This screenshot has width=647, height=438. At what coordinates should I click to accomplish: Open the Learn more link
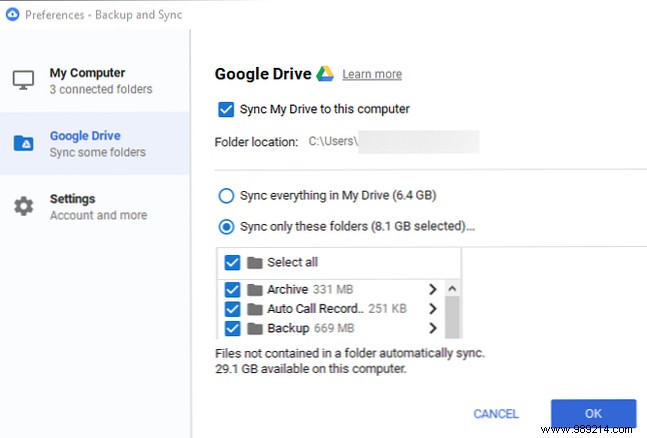[x=372, y=74]
